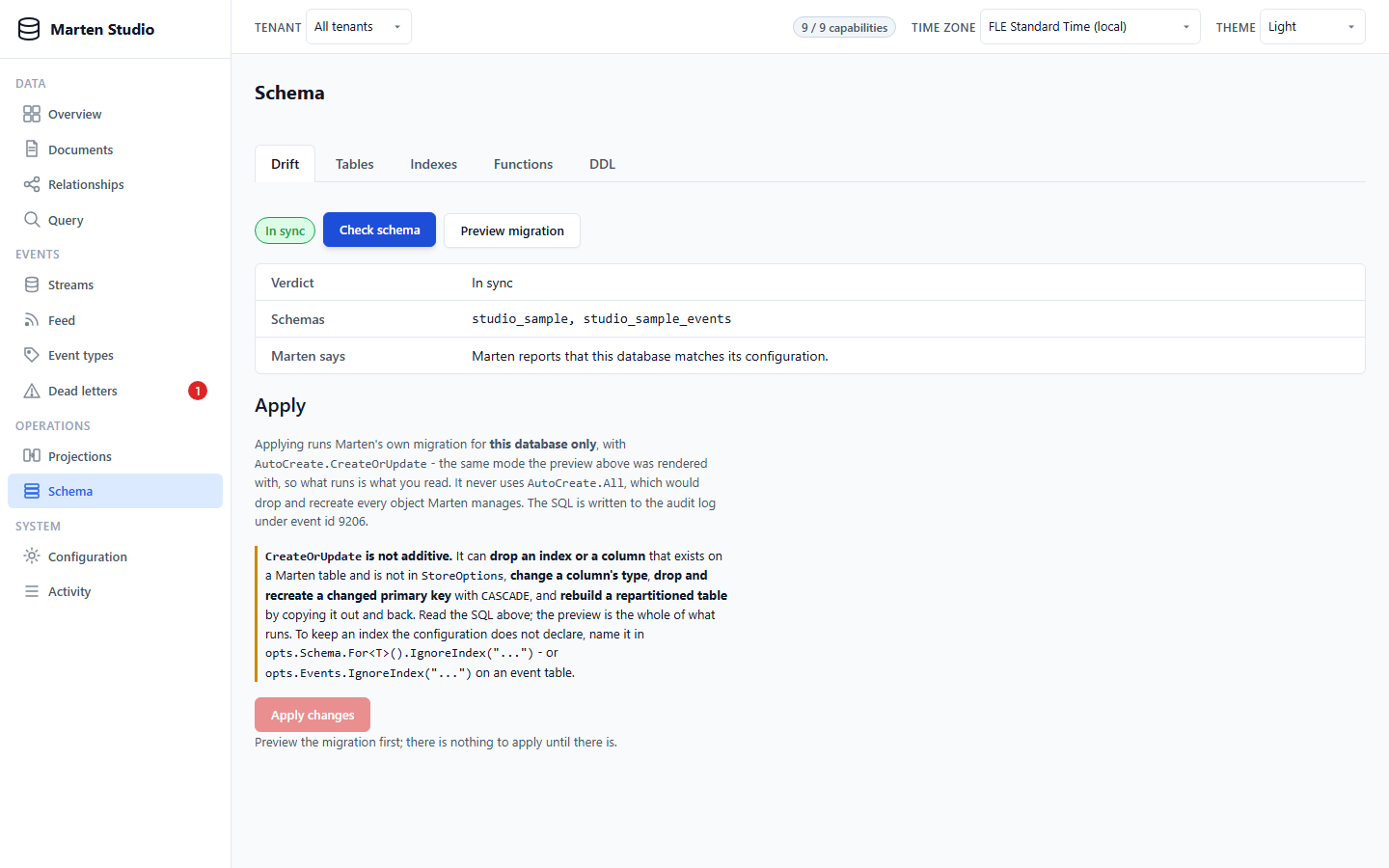Click the Configuration gear icon

[32, 556]
